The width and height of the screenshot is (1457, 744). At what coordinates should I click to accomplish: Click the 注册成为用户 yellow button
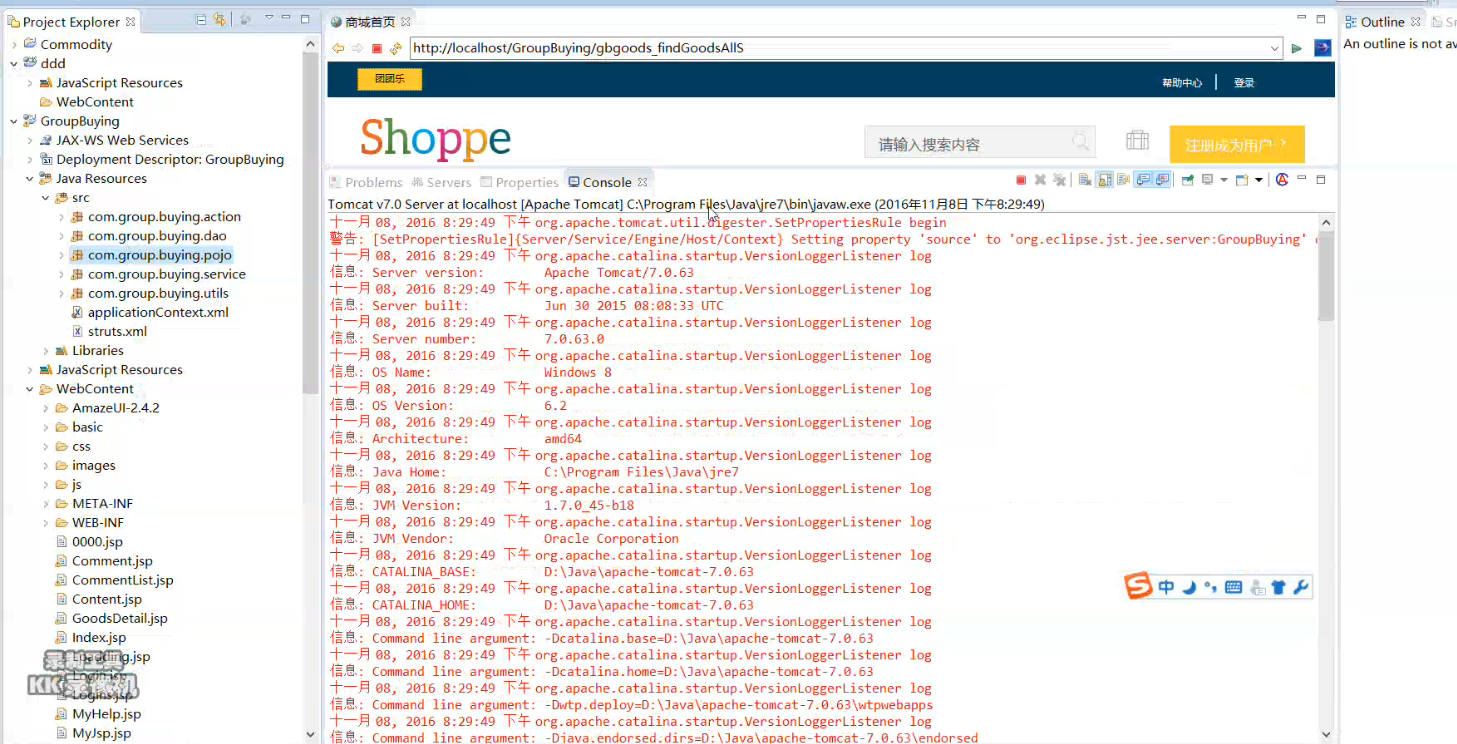click(x=1237, y=145)
